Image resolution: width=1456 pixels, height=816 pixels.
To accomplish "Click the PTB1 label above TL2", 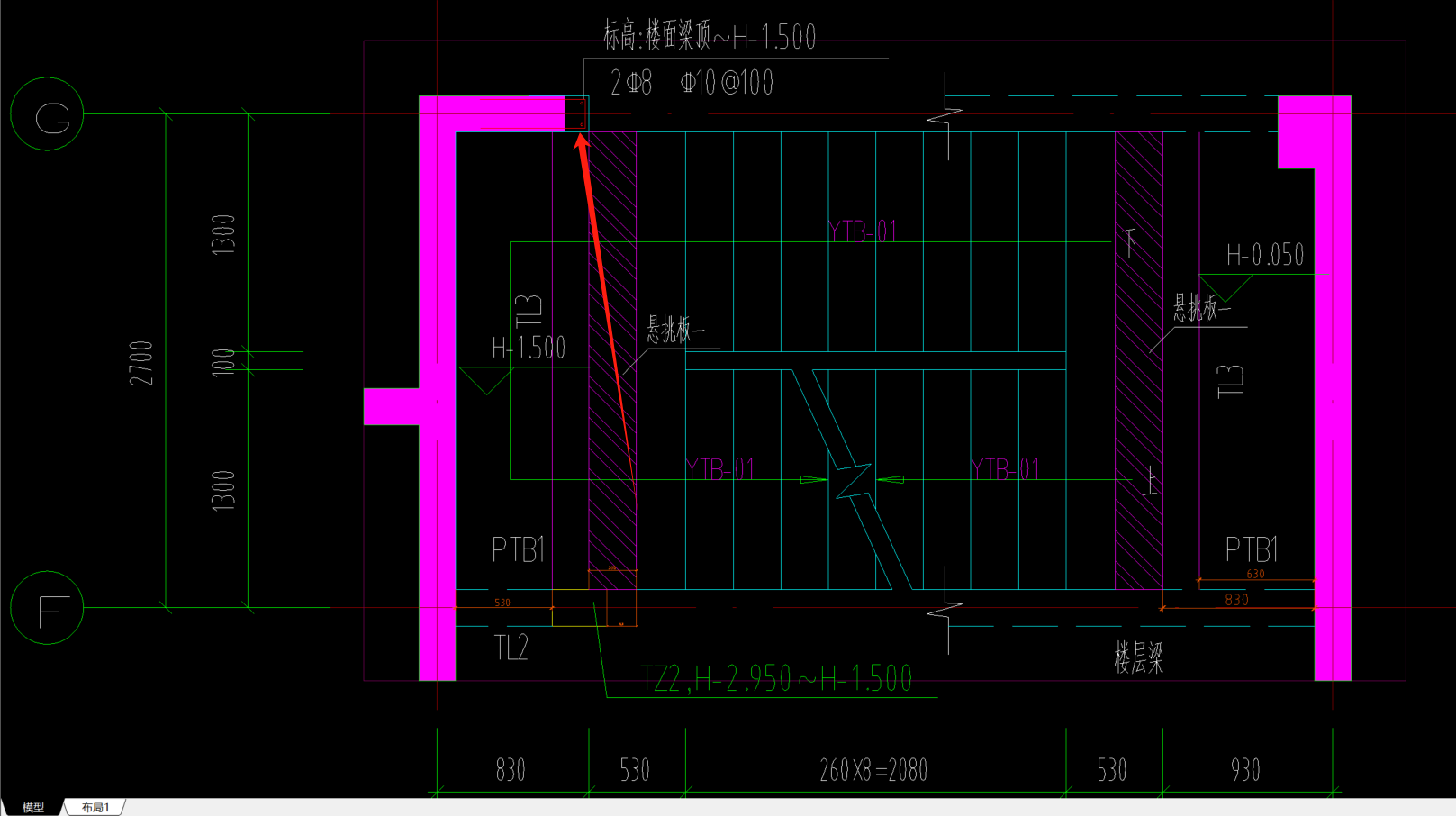I will point(519,549).
